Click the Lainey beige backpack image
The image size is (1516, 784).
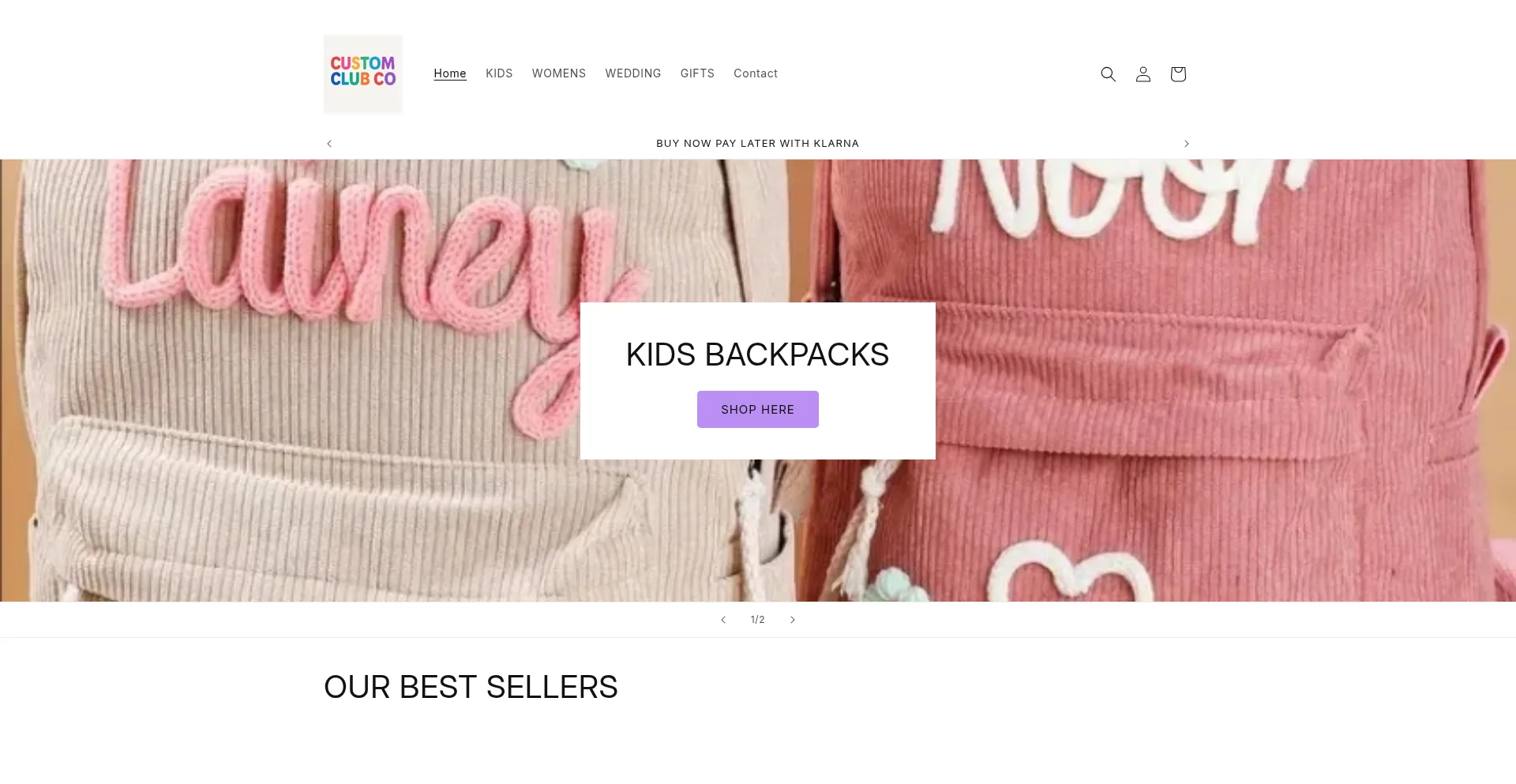(x=292, y=381)
